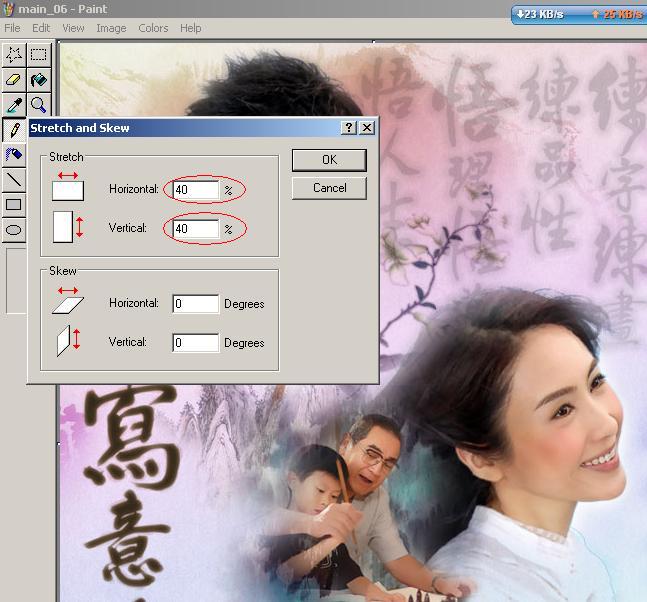
Task: Open the File menu
Action: (12, 28)
